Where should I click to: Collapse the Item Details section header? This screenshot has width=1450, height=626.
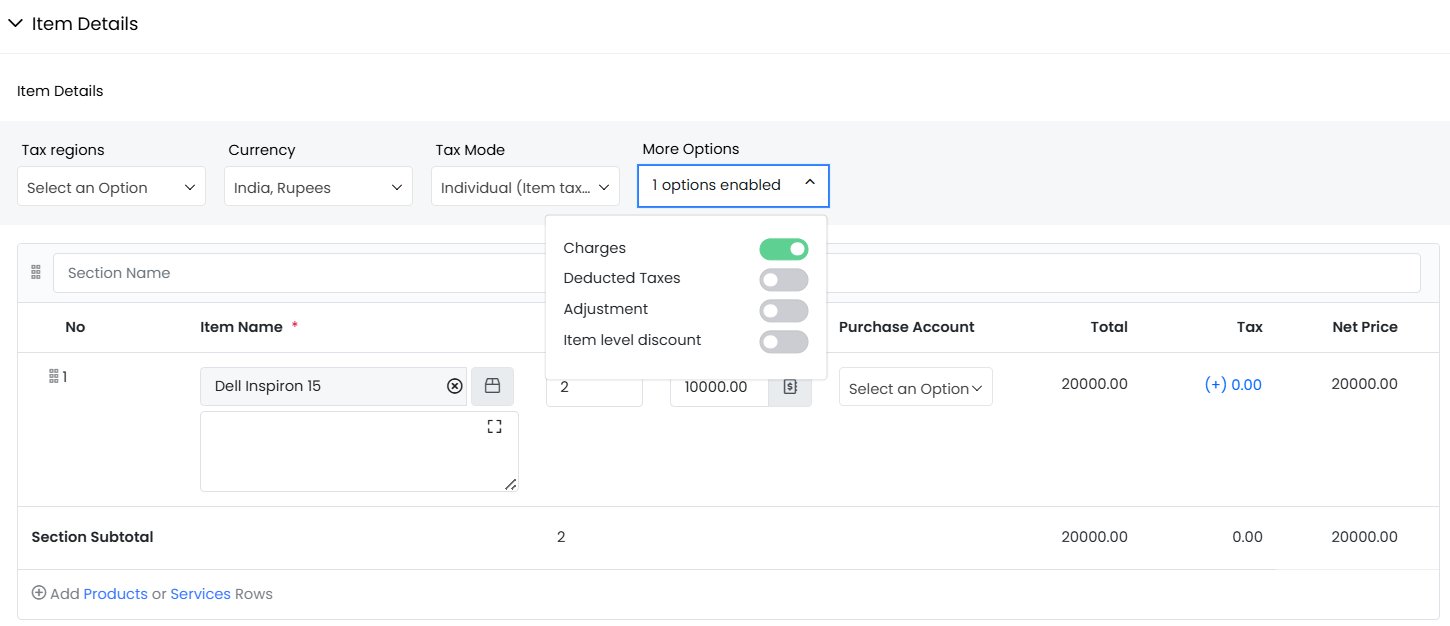coord(16,24)
